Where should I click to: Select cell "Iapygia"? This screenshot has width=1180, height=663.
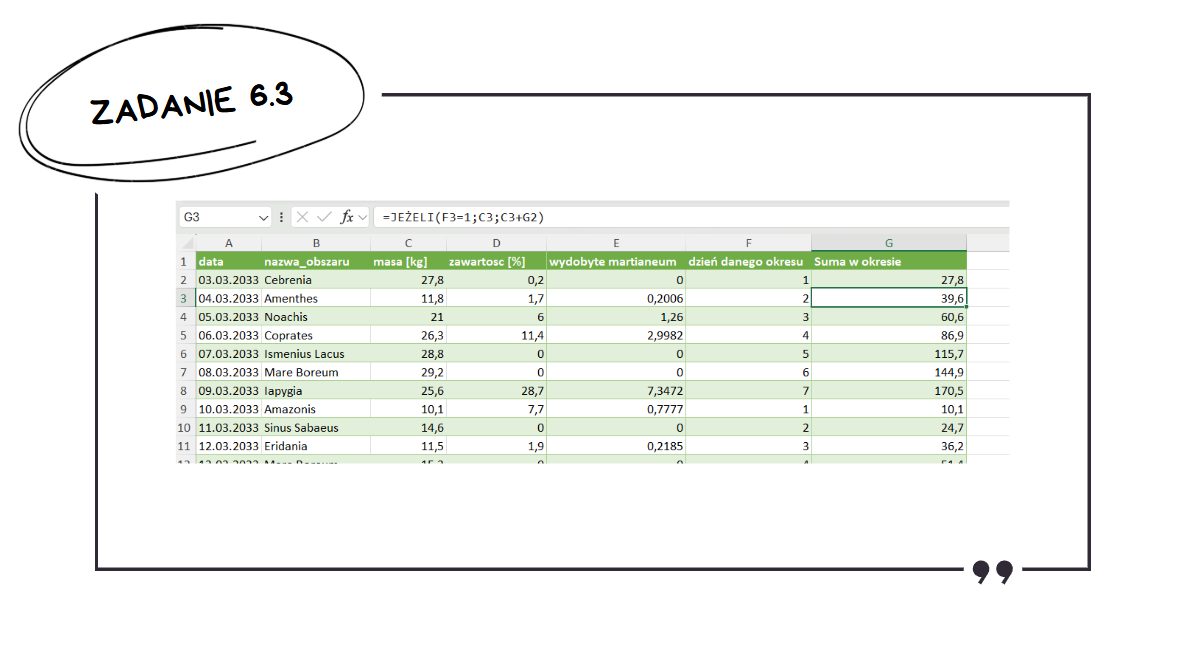tap(316, 391)
